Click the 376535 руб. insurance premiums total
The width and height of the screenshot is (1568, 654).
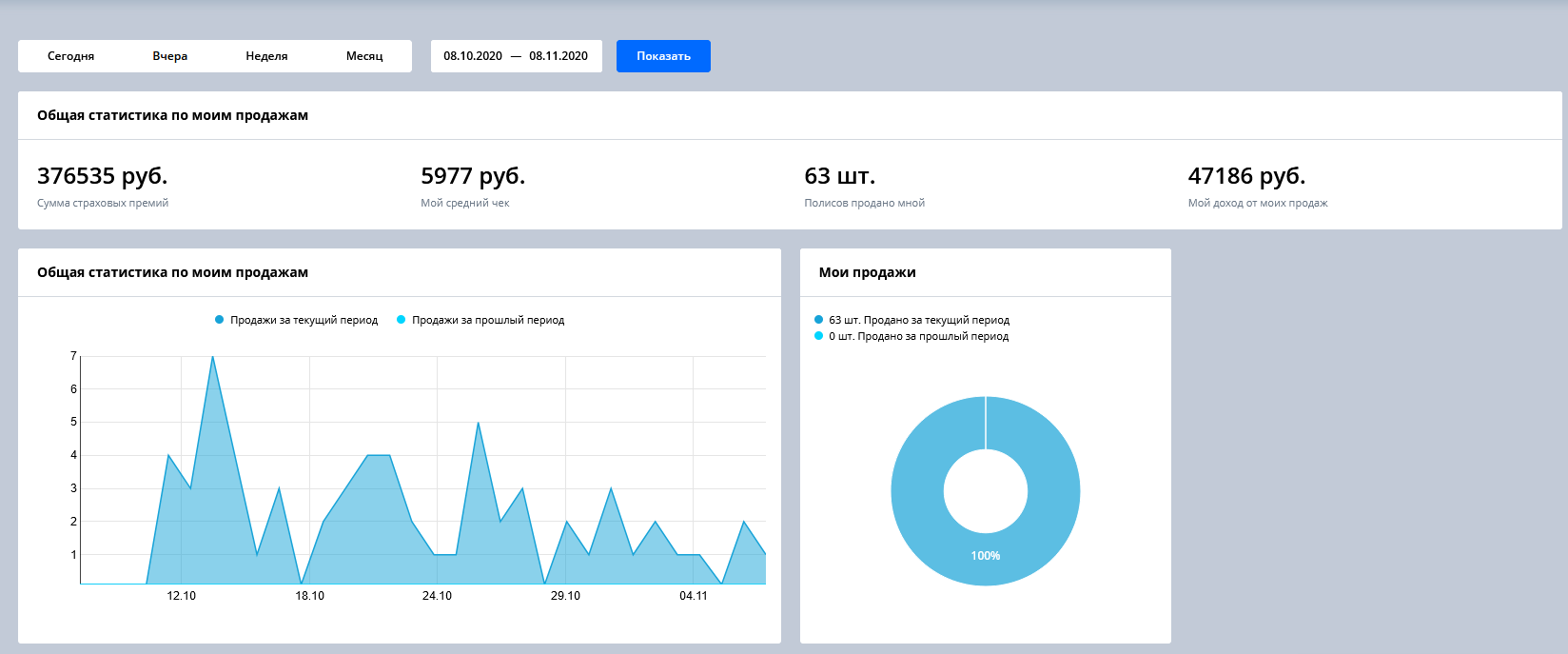(x=103, y=176)
